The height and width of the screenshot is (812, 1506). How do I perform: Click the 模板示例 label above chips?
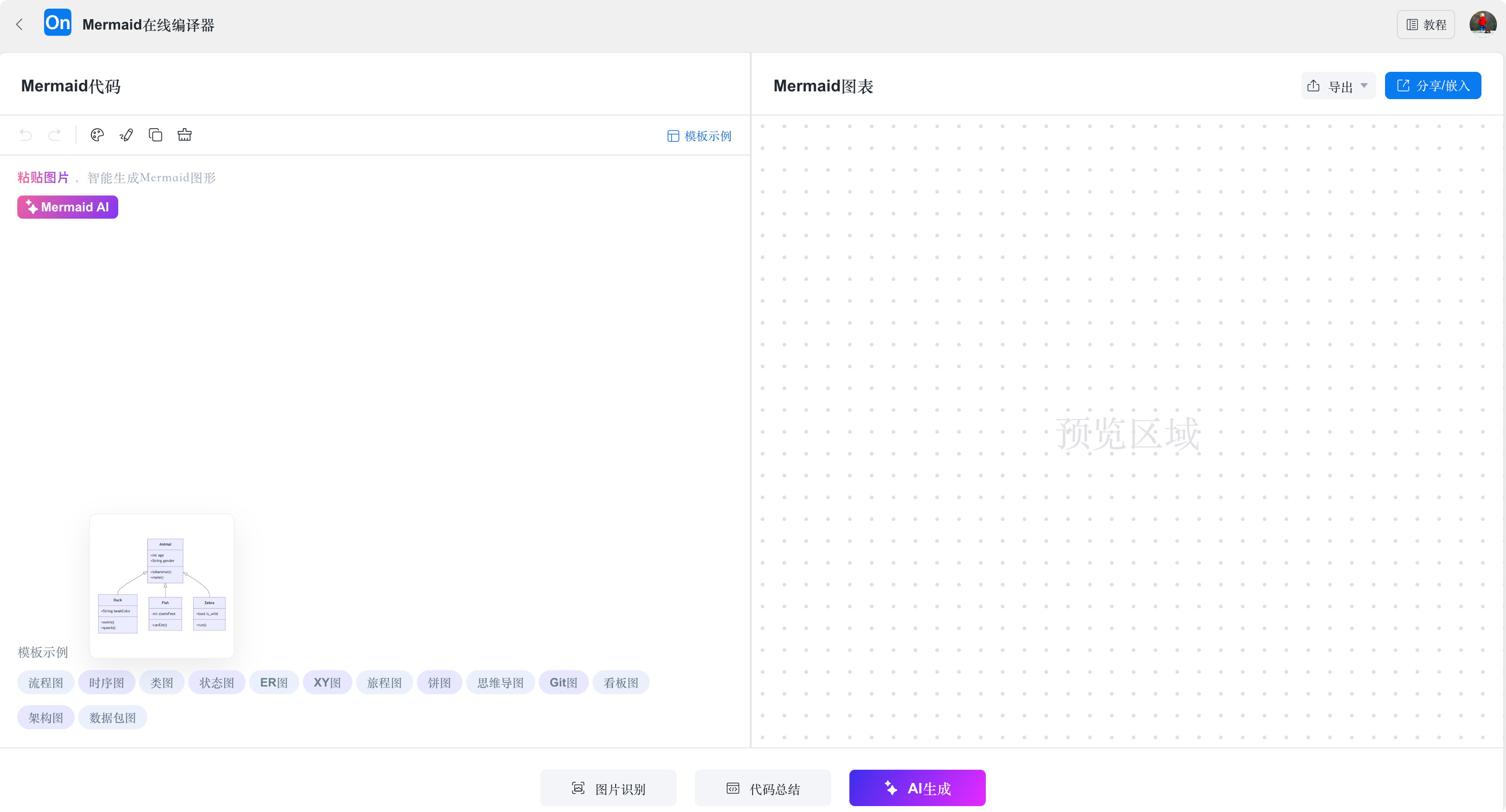click(43, 652)
